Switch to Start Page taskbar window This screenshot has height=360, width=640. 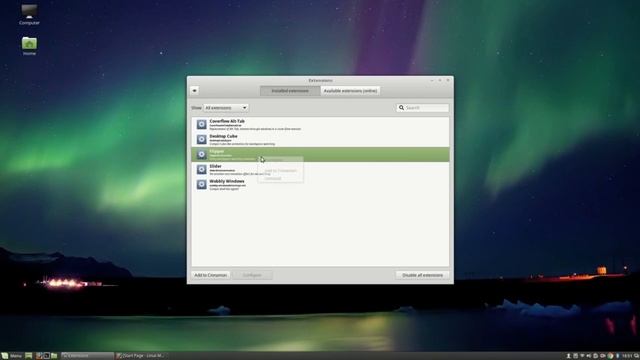(x=141, y=356)
